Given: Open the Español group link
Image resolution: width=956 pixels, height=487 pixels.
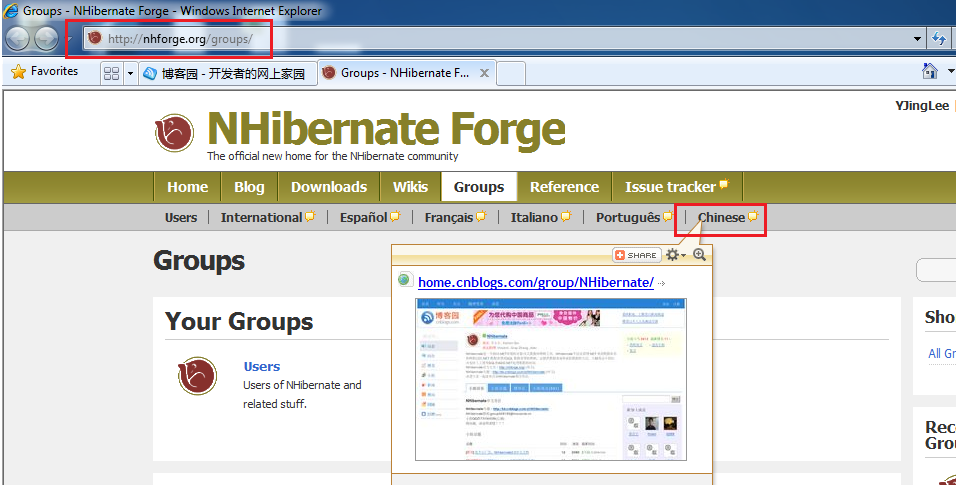Looking at the screenshot, I should click(363, 218).
